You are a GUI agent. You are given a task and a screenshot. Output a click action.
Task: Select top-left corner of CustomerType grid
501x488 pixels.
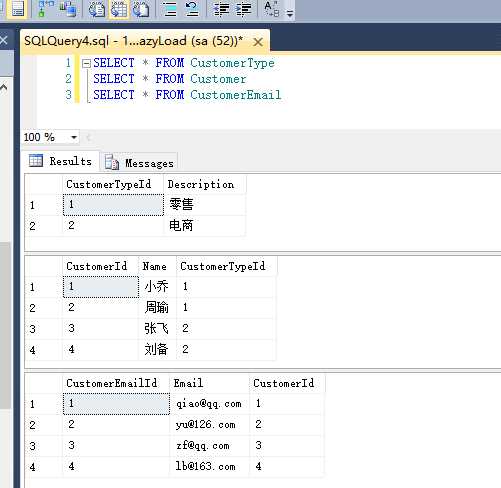coord(44,184)
